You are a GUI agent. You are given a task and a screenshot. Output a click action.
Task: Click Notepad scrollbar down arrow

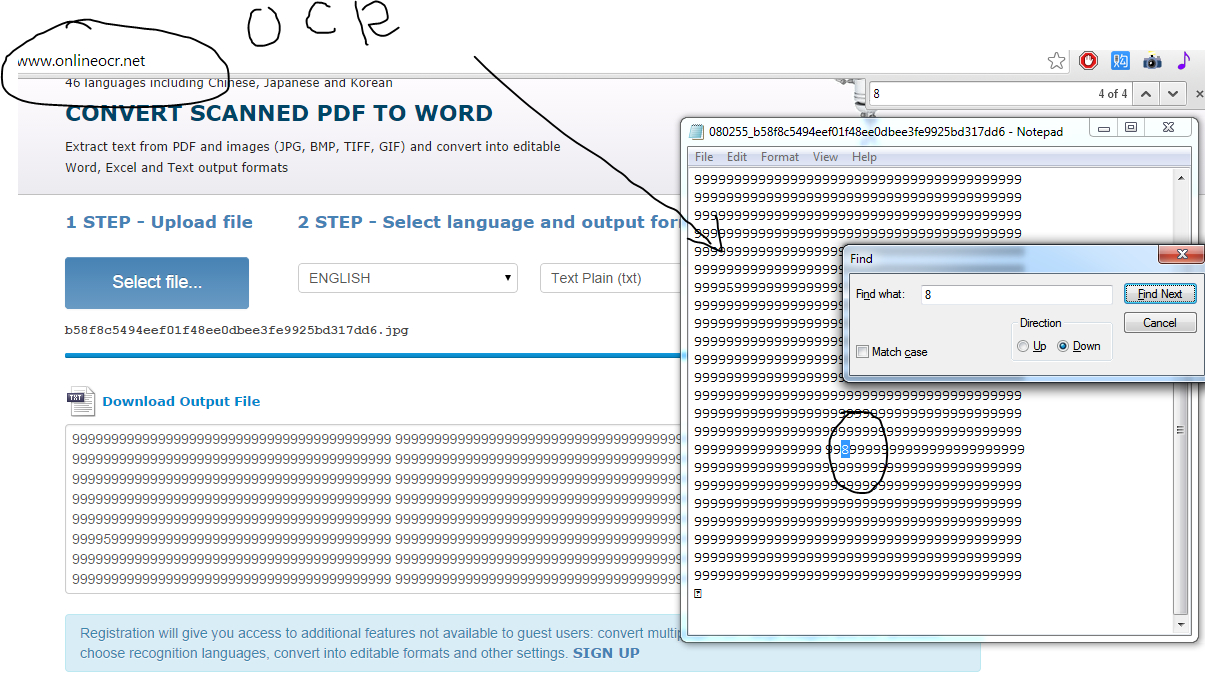point(1181,625)
